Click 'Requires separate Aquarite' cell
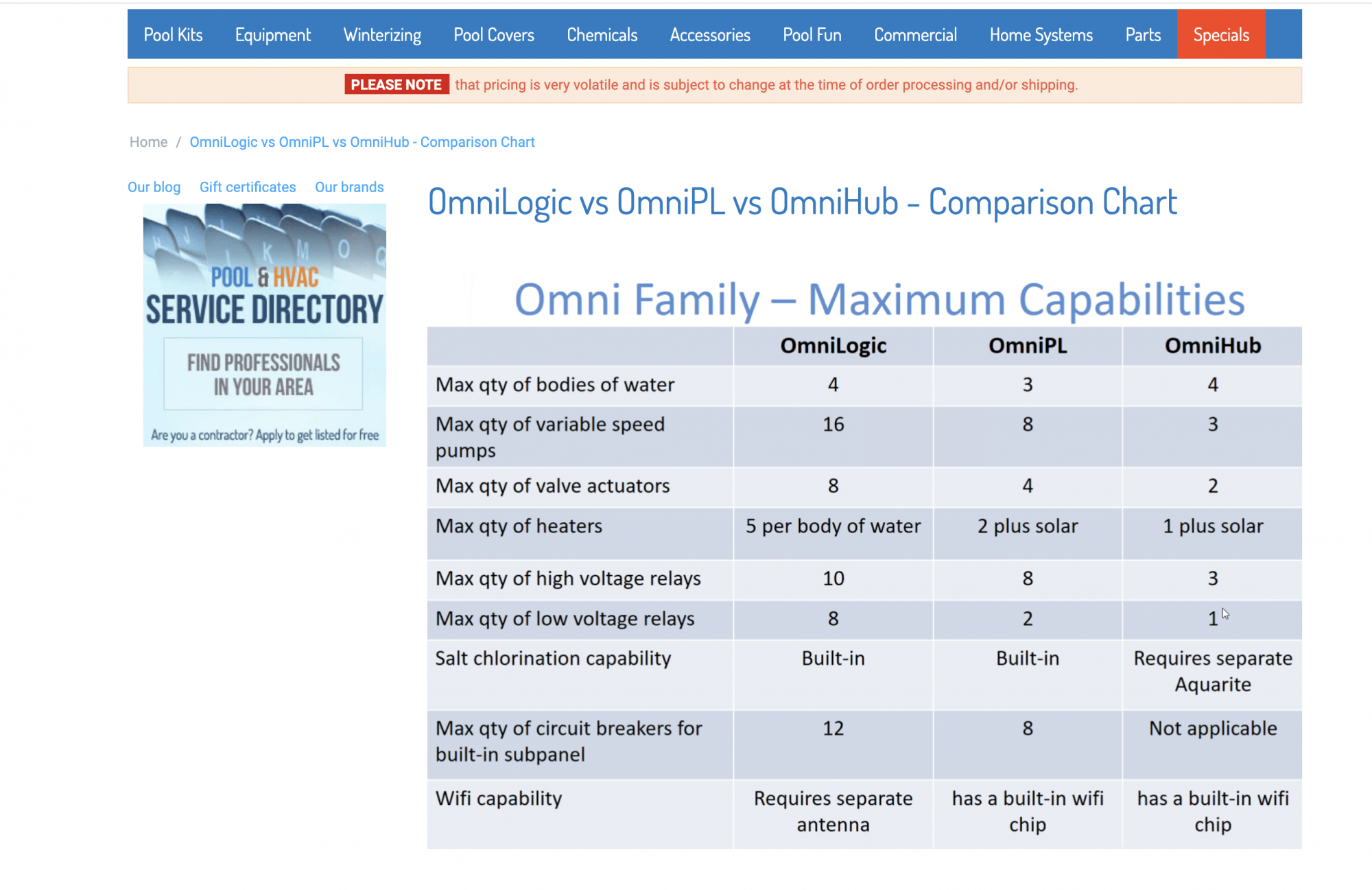The image size is (1372, 890). pyautogui.click(x=1213, y=671)
